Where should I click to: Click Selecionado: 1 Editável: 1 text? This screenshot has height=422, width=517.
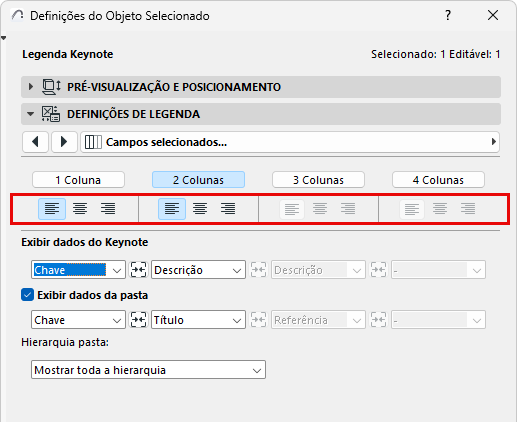click(436, 54)
